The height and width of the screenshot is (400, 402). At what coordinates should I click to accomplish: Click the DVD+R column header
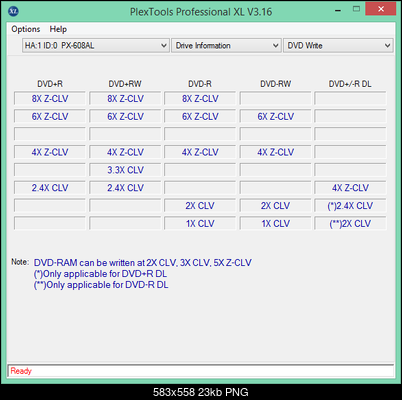50,84
